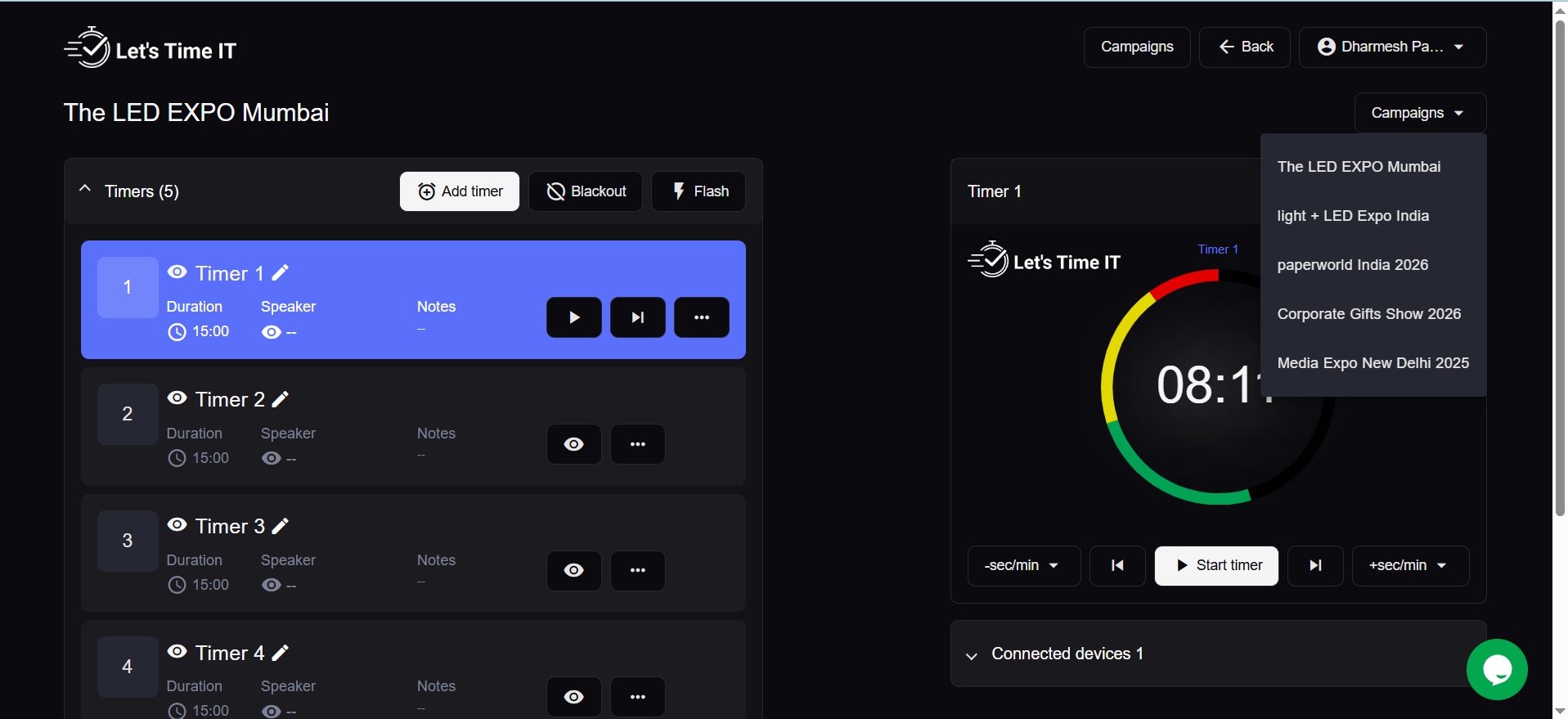Click skip-next icon in Timer 1 row
Viewport: 1568px width, 719px height.
pyautogui.click(x=637, y=317)
